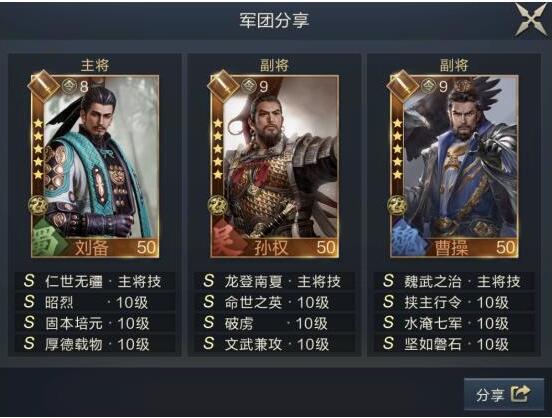Click the gold dragon emblem on 孙权's card

click(x=218, y=206)
